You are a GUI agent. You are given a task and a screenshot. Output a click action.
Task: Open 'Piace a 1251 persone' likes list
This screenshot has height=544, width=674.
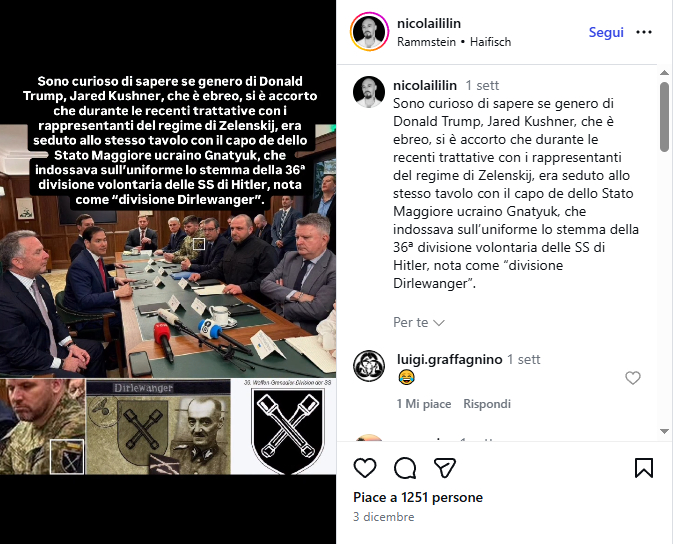[x=418, y=498]
